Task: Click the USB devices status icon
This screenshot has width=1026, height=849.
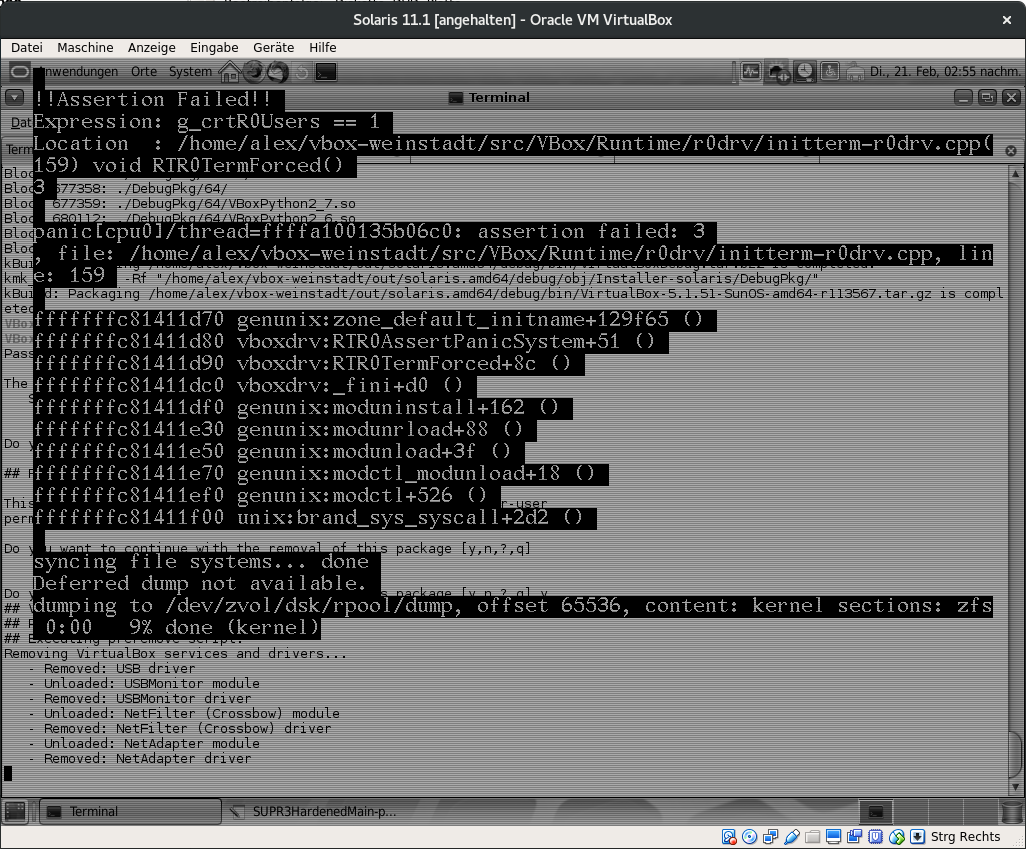Action: pos(792,837)
